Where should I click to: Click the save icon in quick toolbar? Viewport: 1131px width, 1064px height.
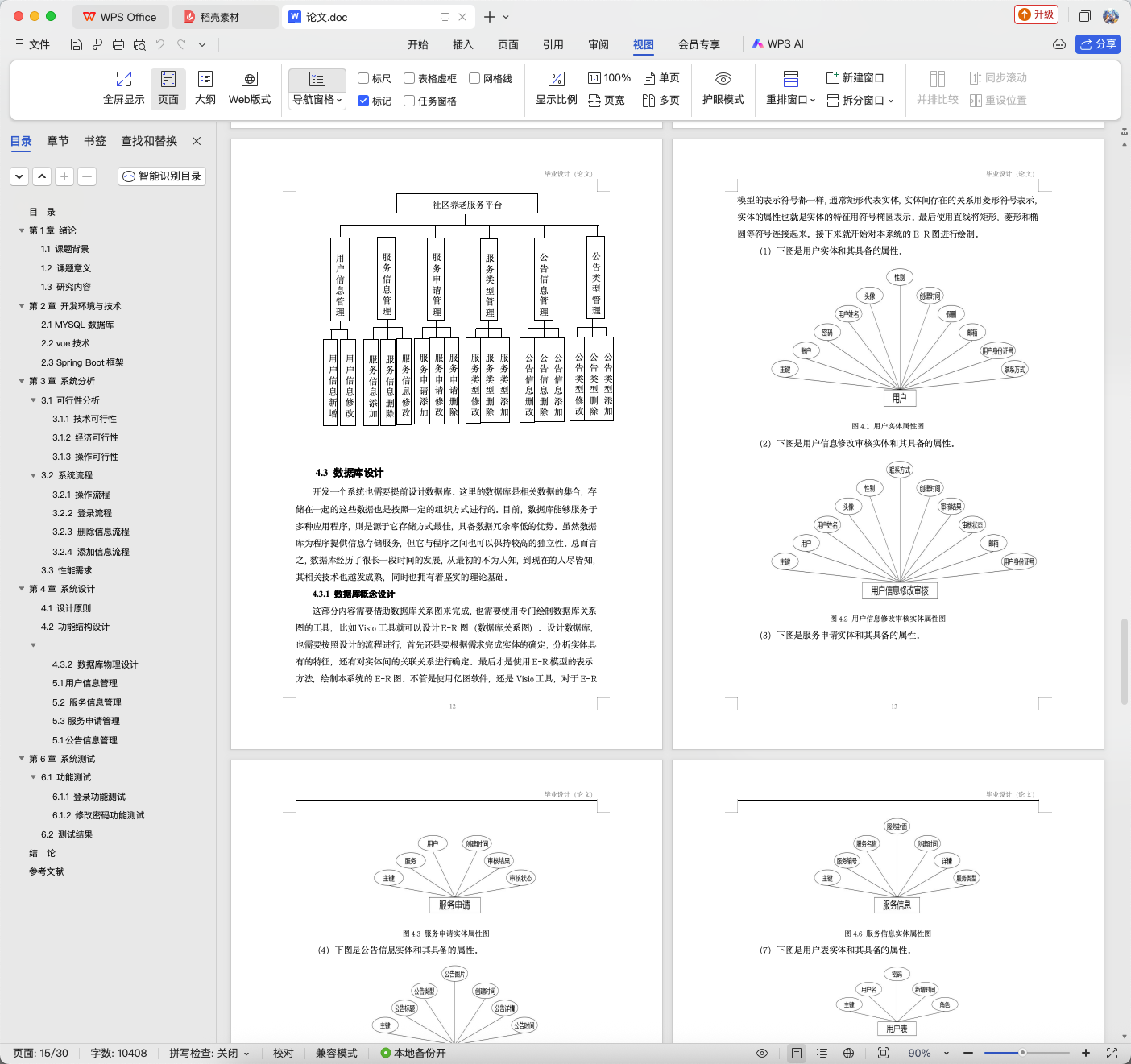pyautogui.click(x=77, y=44)
